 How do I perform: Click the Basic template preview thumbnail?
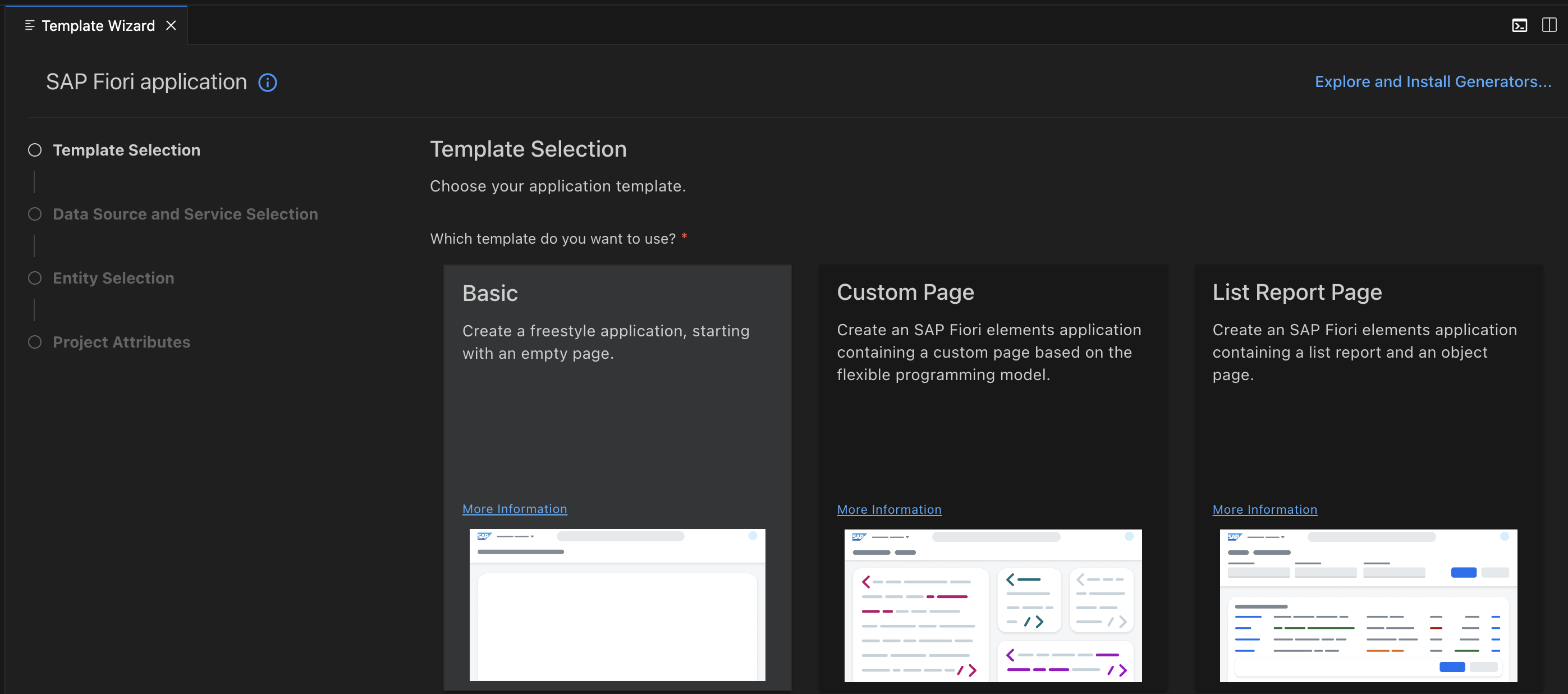click(617, 605)
